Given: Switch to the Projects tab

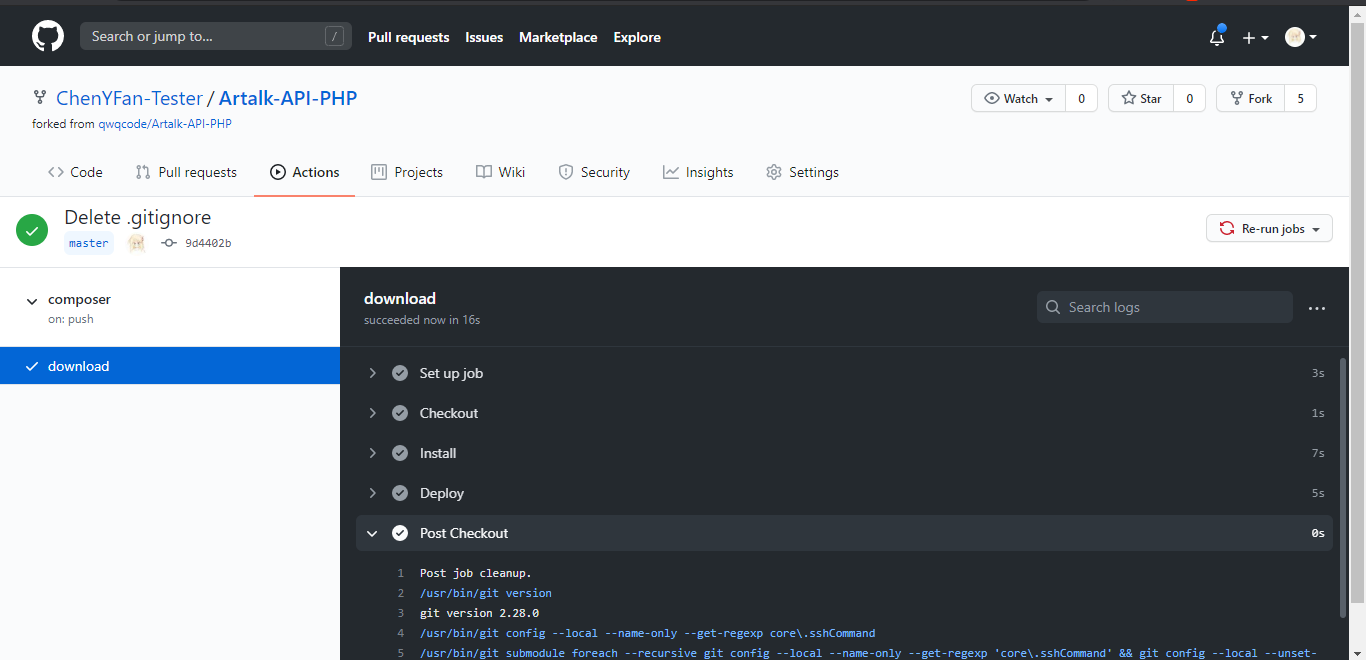Looking at the screenshot, I should (407, 172).
